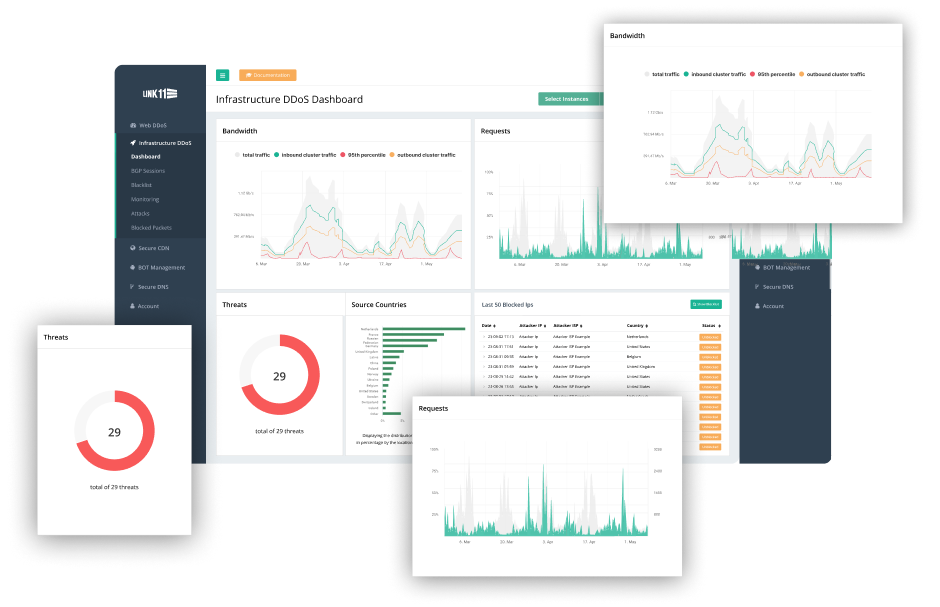Go to Blocked Packets in the sidebar
The height and width of the screenshot is (607, 940).
pos(151,227)
